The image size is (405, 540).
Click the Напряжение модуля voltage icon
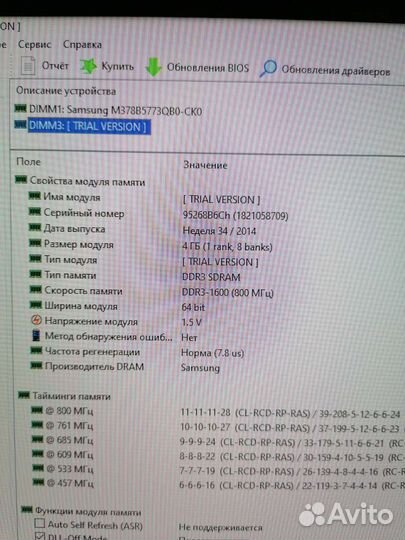36,320
